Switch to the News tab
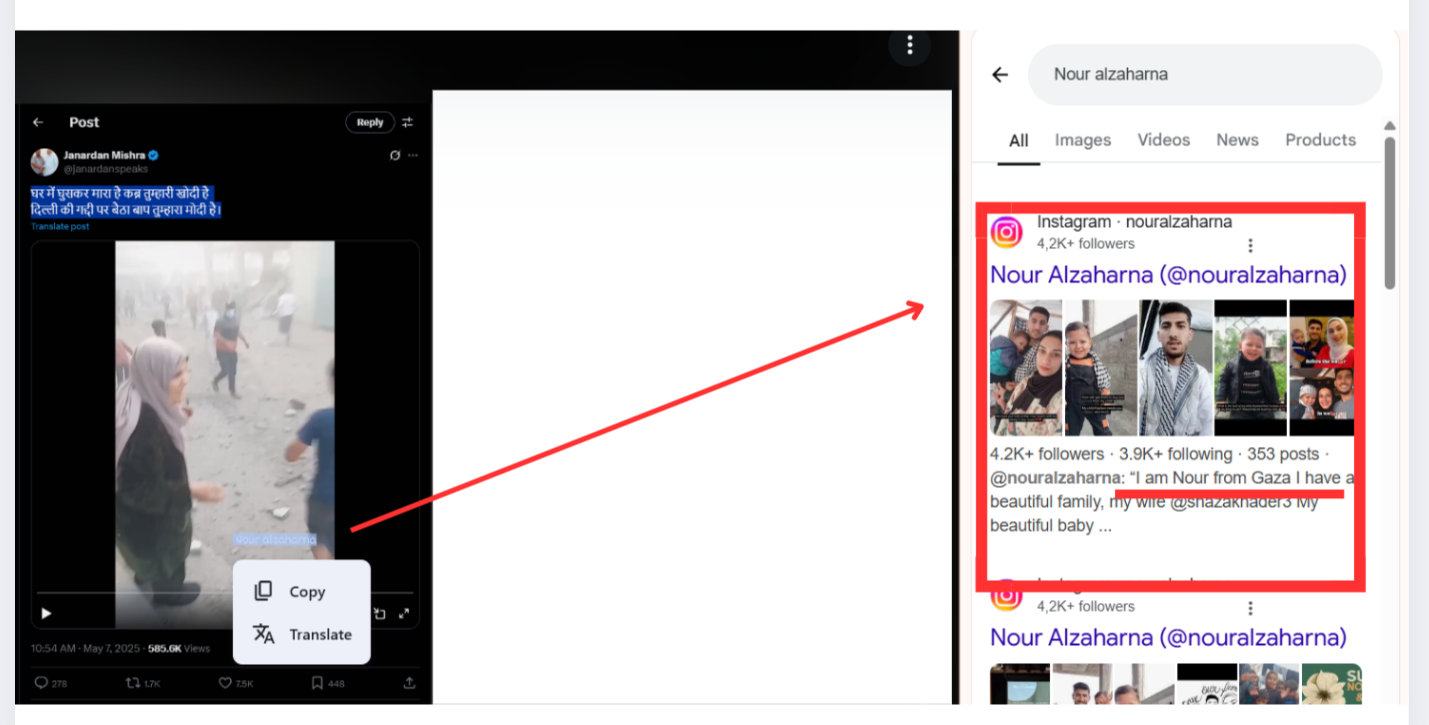Screen dimensions: 1429x725 [1237, 140]
